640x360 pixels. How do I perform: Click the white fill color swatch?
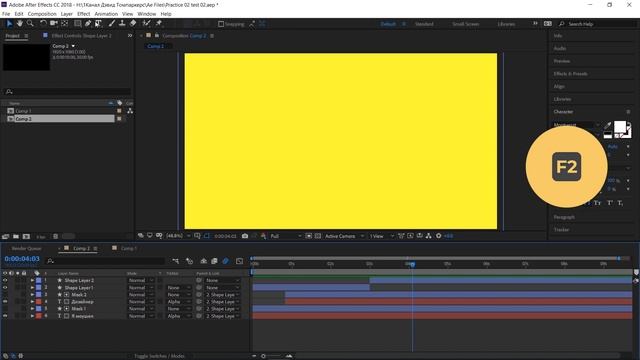pyautogui.click(x=620, y=127)
